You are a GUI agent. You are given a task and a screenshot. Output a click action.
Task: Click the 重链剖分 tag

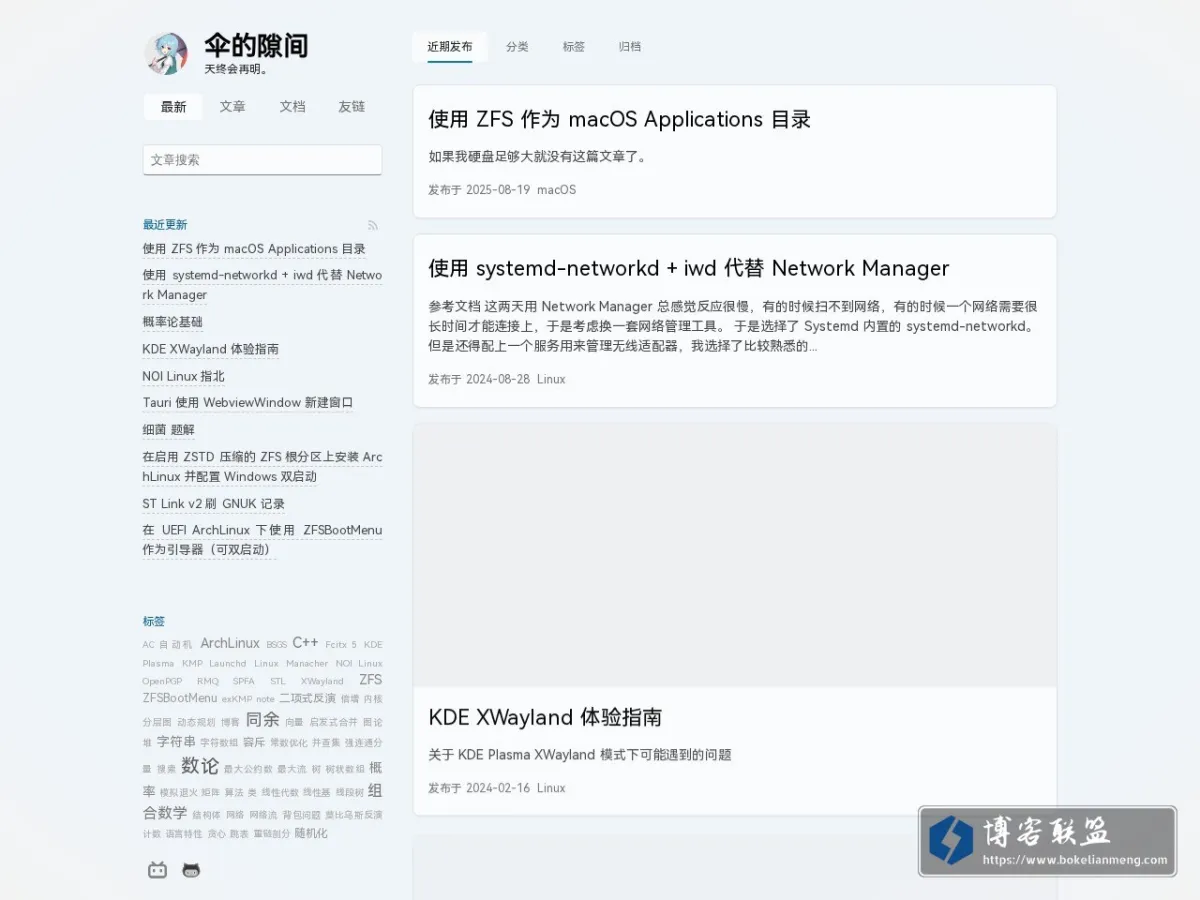click(272, 834)
